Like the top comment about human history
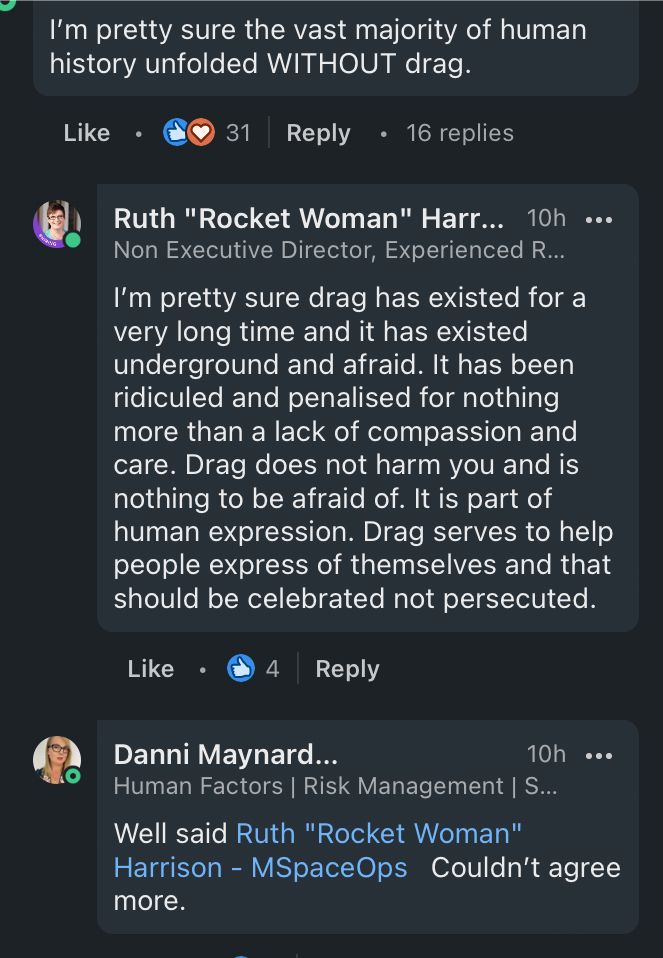The image size is (663, 958). coord(86,132)
